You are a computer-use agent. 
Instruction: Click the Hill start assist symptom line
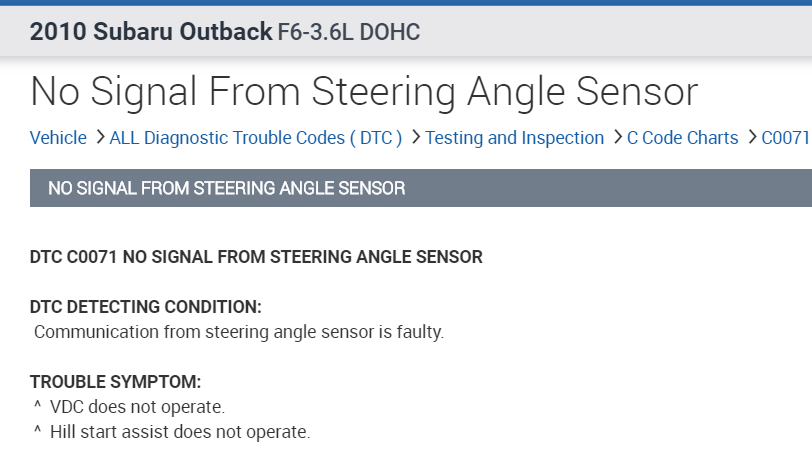180,432
